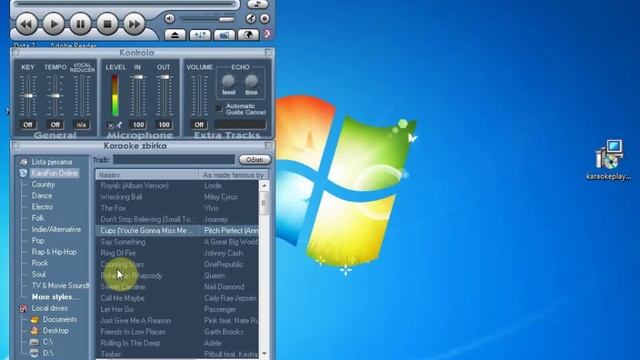Click the Očisti clear button
This screenshot has height=360, width=640.
255,160
